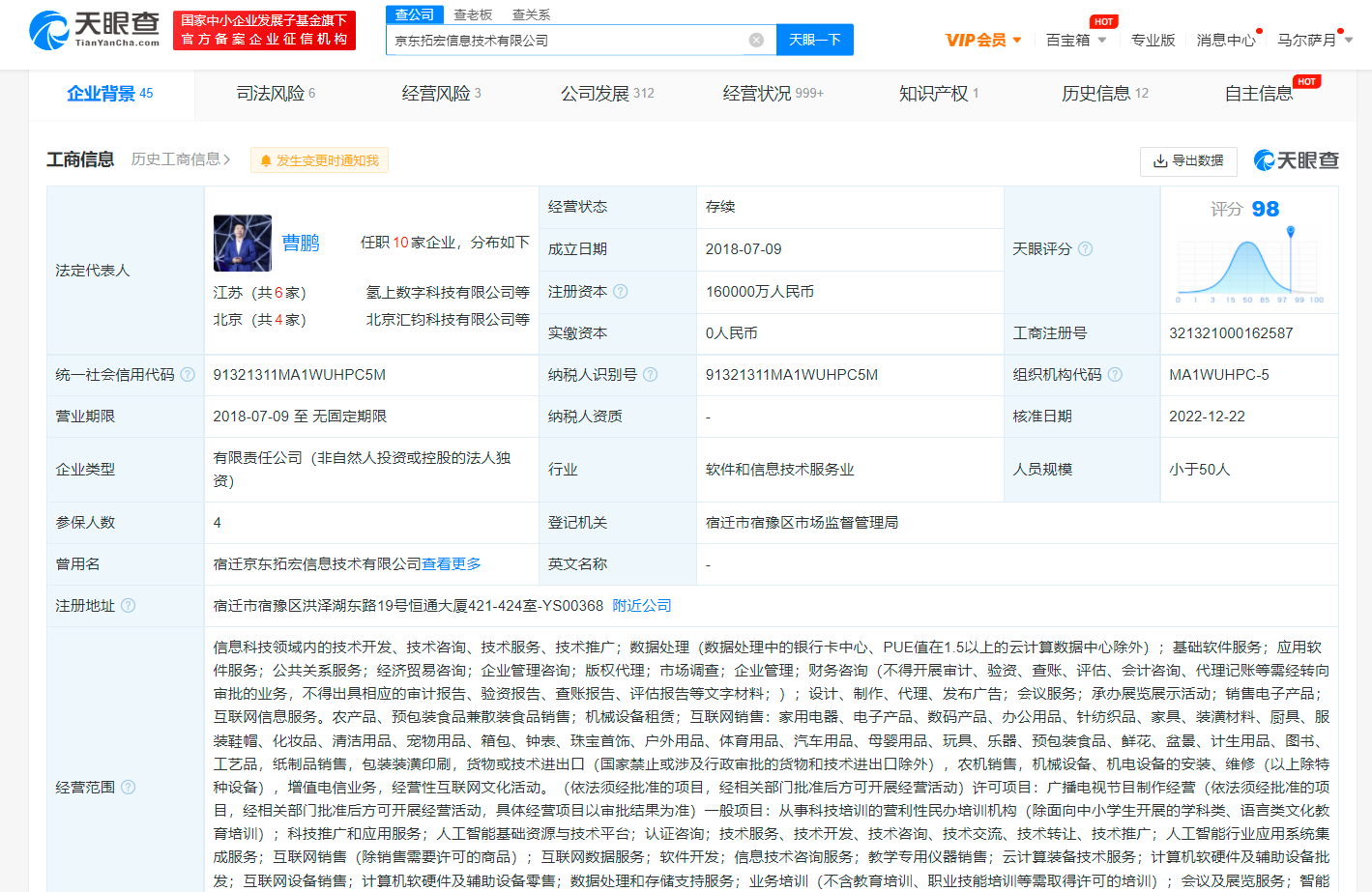Viewport: 1372px width, 892px height.
Task: Open the 自主信息 tab
Action: [1258, 94]
